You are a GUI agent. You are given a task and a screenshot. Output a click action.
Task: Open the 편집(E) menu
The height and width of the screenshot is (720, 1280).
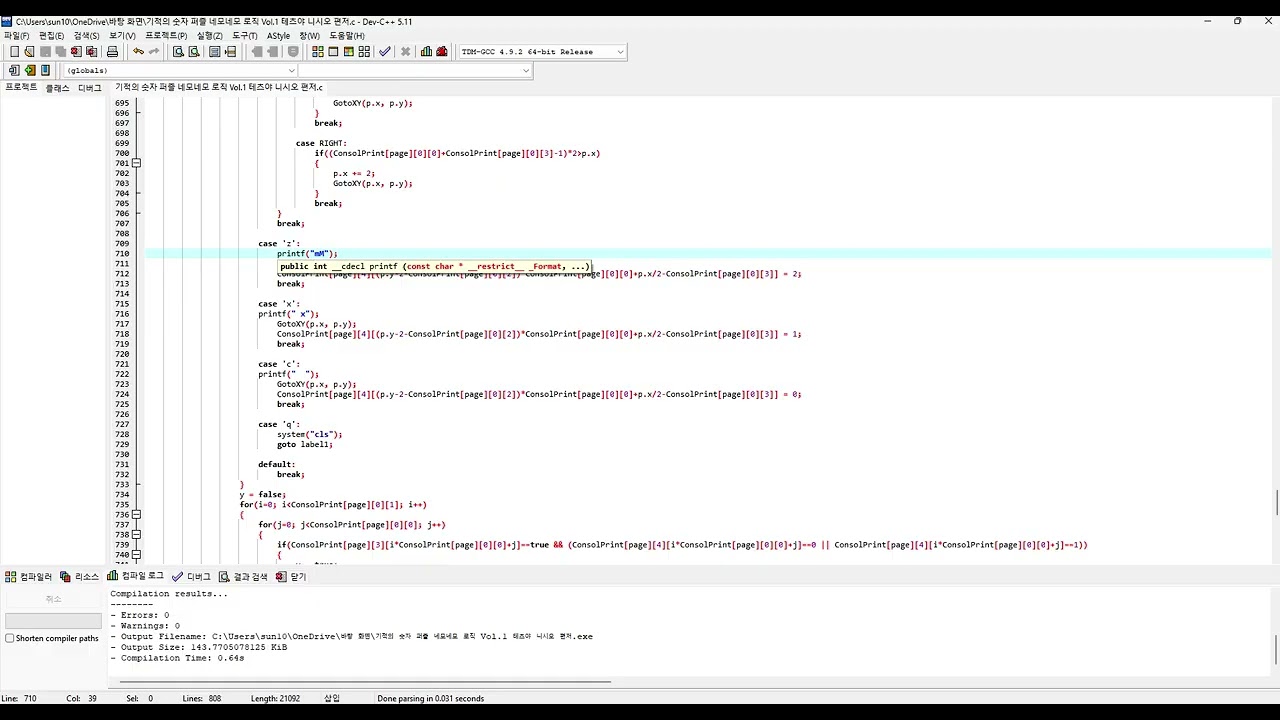(52, 35)
